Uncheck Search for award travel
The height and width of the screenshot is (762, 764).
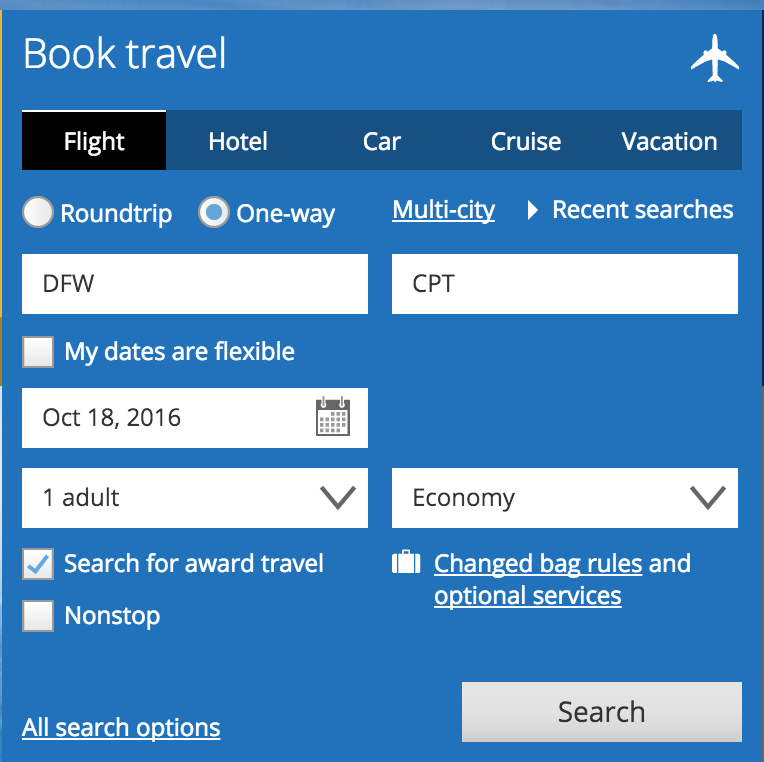click(x=38, y=564)
